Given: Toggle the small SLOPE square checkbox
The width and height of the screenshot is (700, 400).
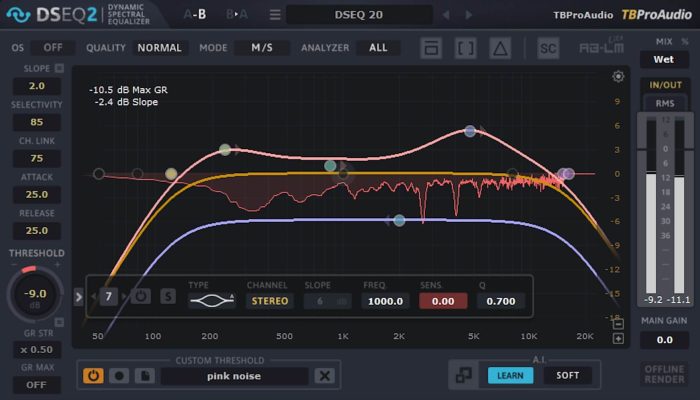Looking at the screenshot, I should 59,68.
